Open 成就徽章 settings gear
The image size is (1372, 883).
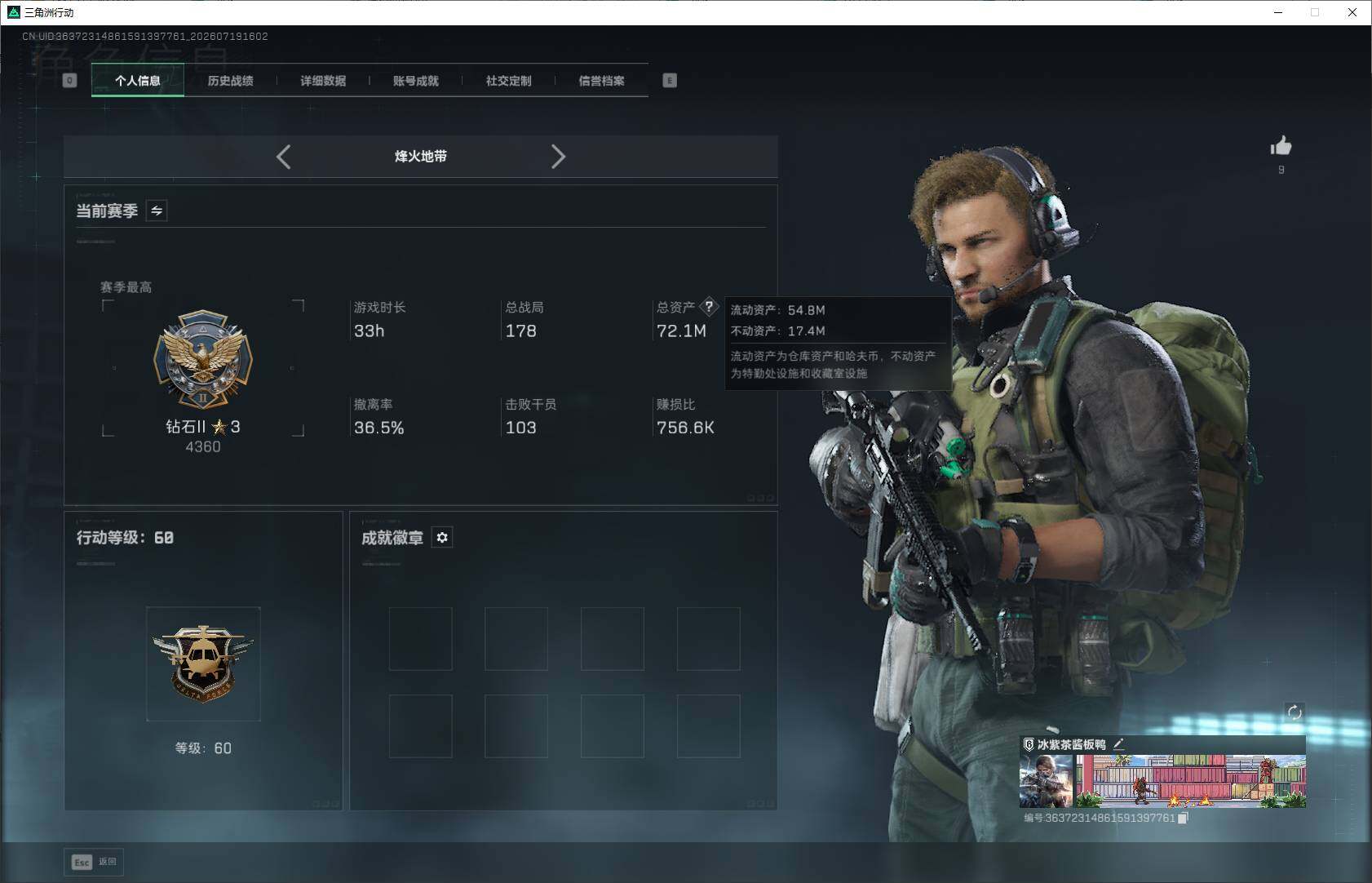(442, 537)
